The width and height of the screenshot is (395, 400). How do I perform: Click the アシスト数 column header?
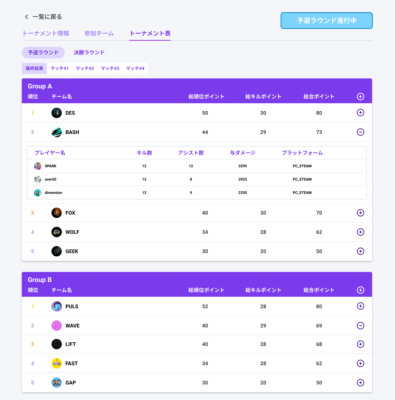coord(191,153)
